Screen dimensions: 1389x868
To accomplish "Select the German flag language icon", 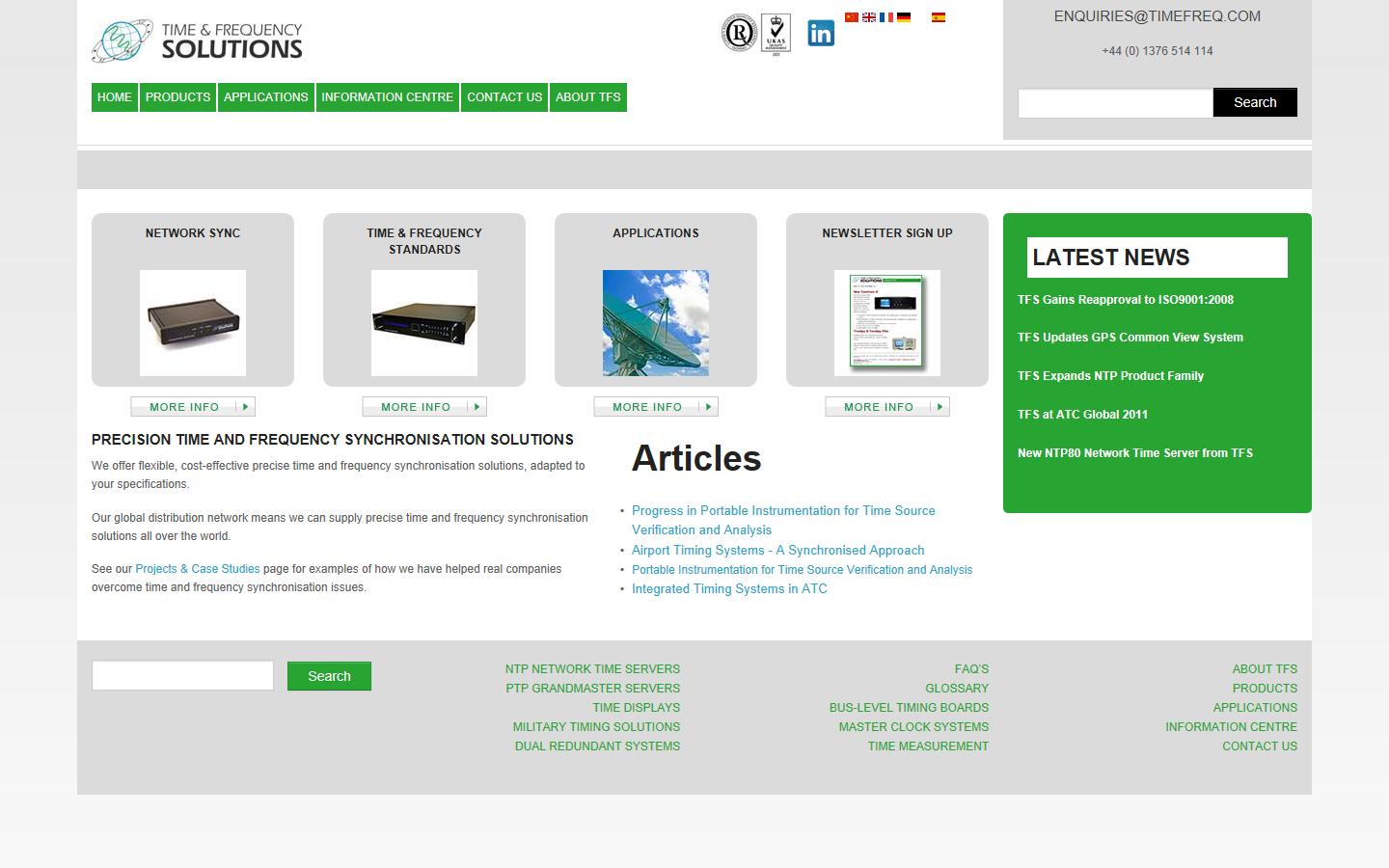I will click(x=905, y=16).
